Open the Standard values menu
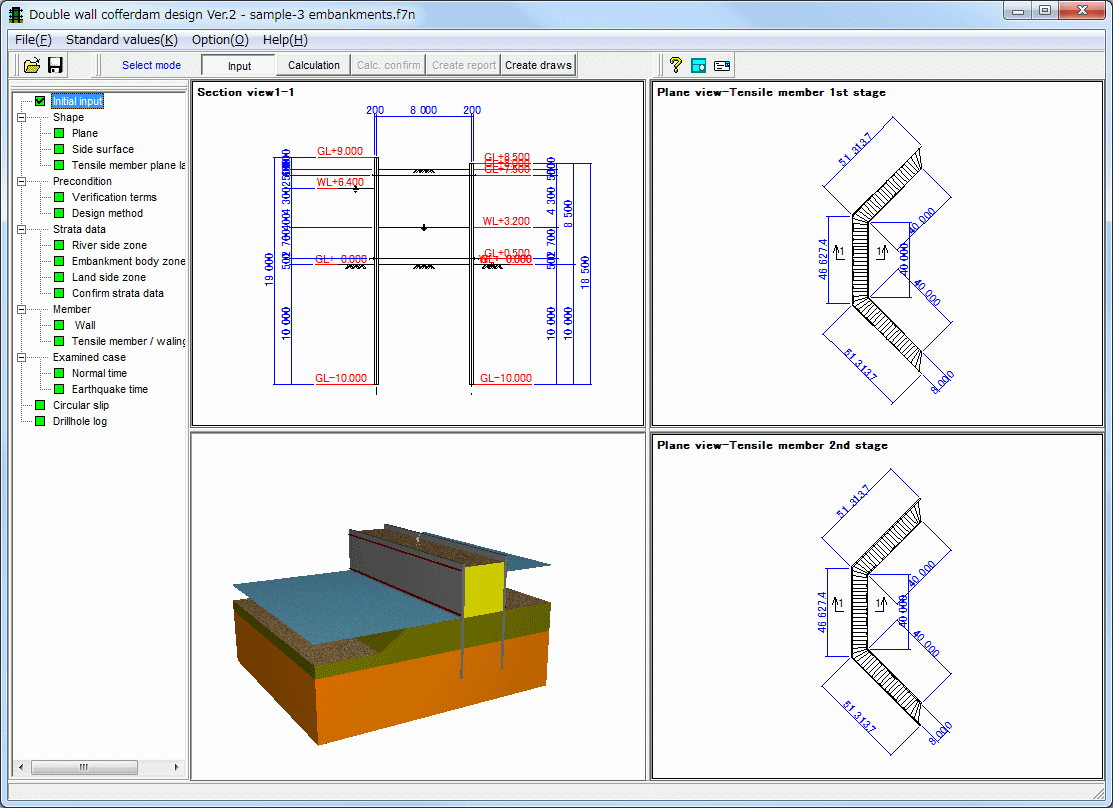 click(x=121, y=40)
